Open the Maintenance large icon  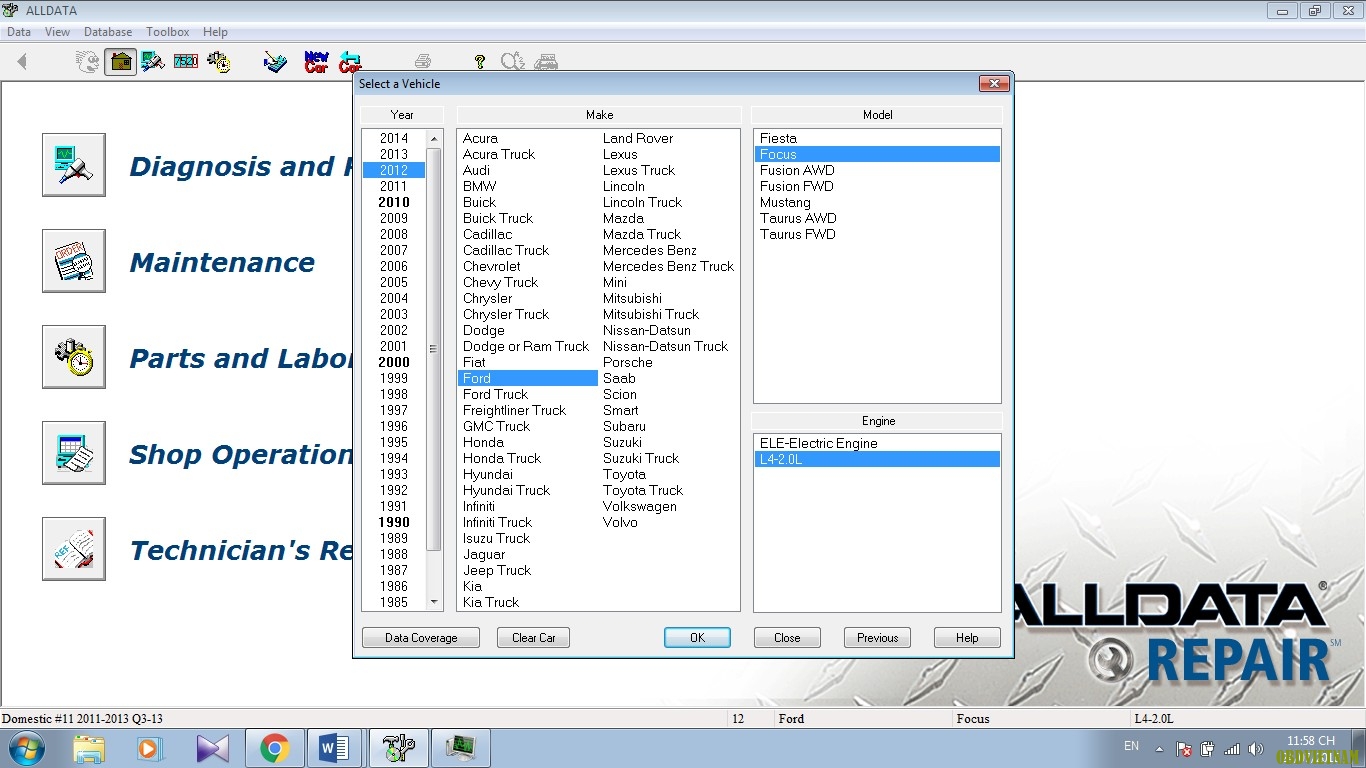coord(74,261)
